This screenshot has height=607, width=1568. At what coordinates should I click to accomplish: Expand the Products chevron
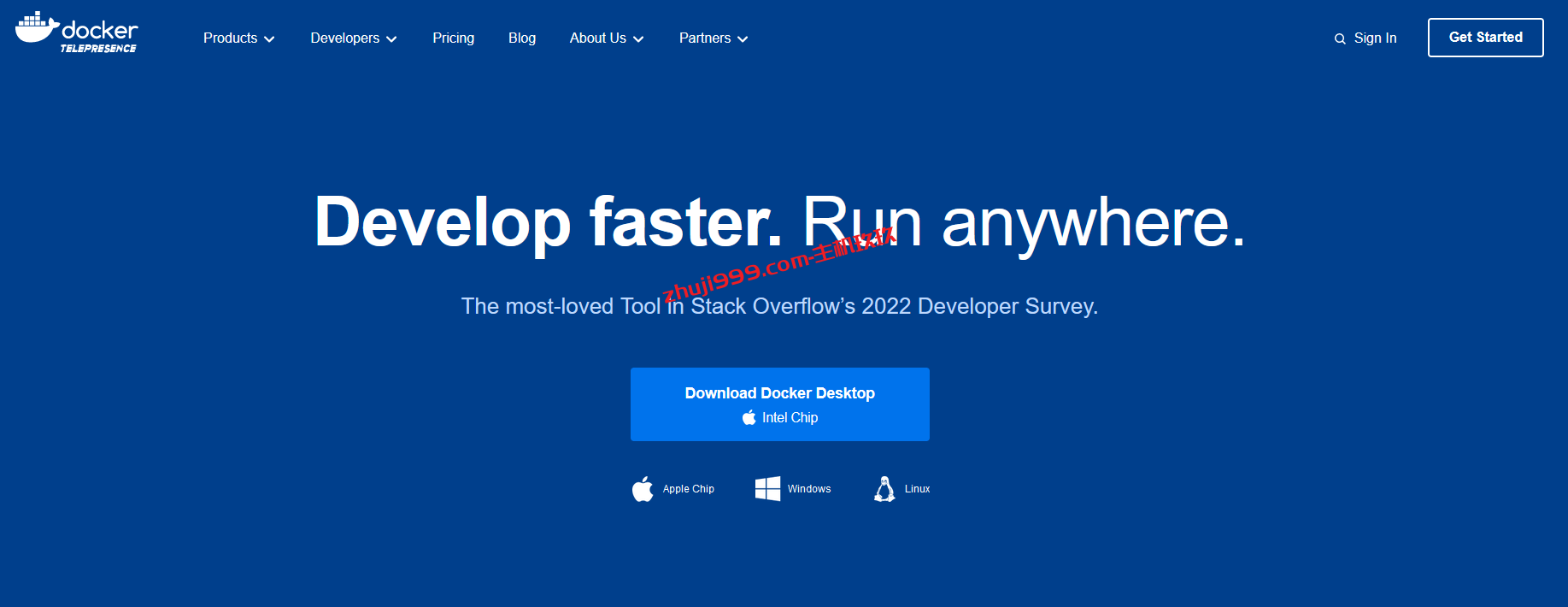(x=269, y=39)
